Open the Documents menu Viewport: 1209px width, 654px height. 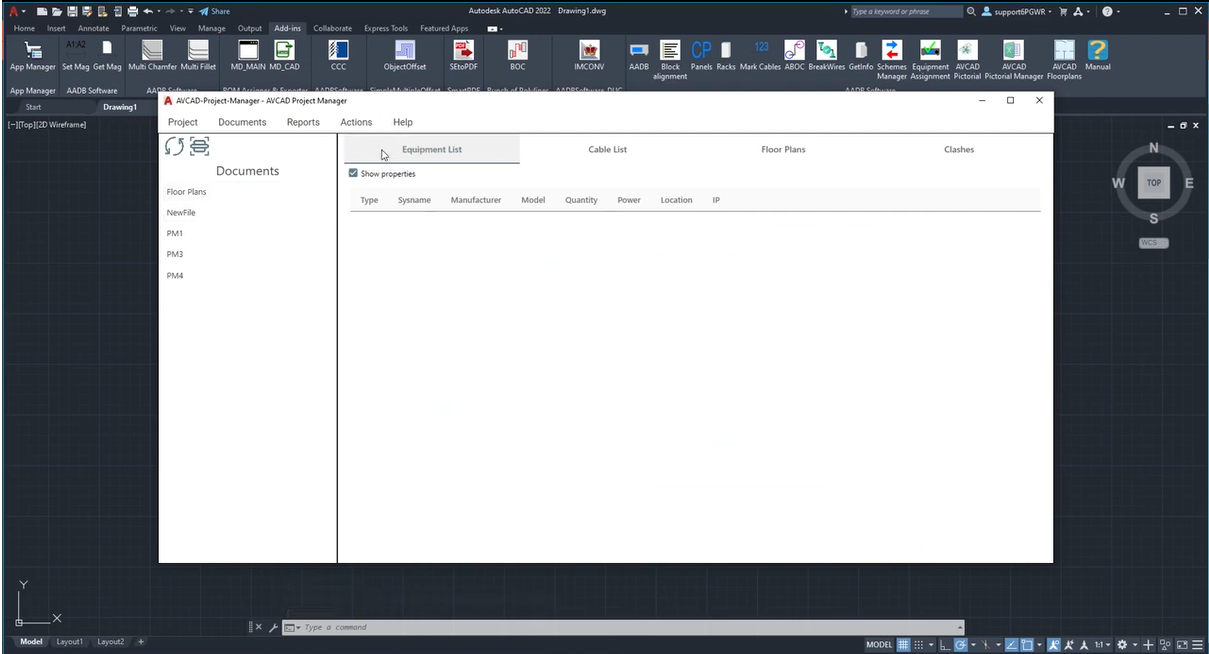(x=242, y=122)
